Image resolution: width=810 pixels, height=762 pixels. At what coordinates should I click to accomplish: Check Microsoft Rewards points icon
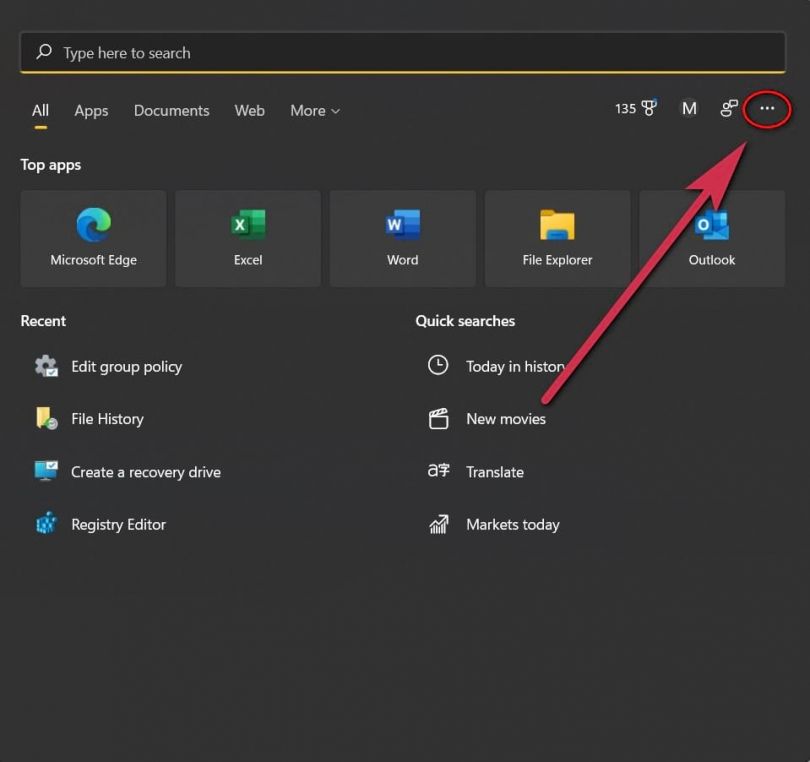pos(635,109)
